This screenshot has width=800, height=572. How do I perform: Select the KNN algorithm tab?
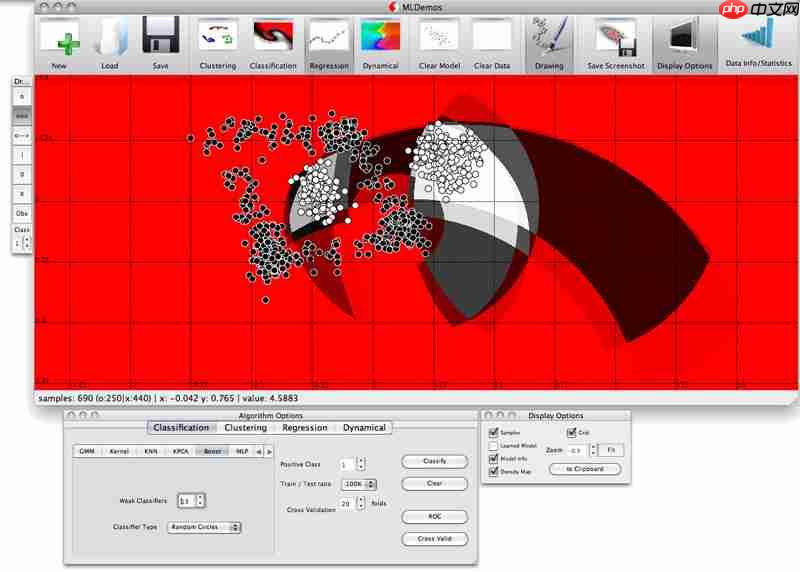[151, 452]
